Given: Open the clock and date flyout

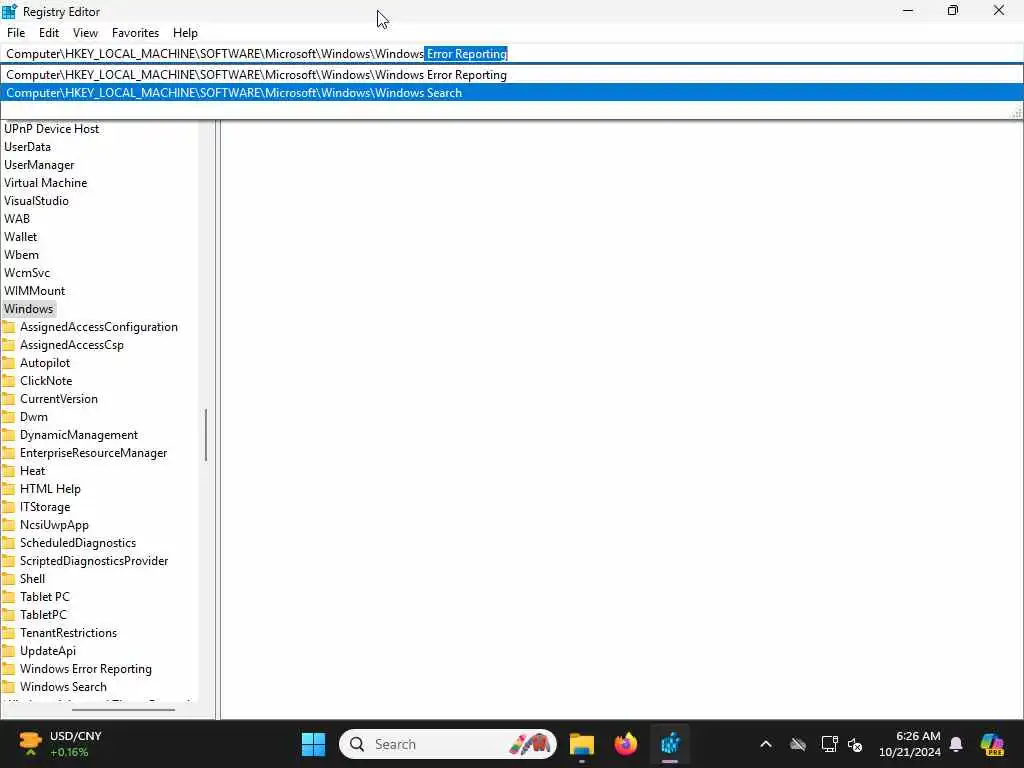Looking at the screenshot, I should tap(910, 744).
